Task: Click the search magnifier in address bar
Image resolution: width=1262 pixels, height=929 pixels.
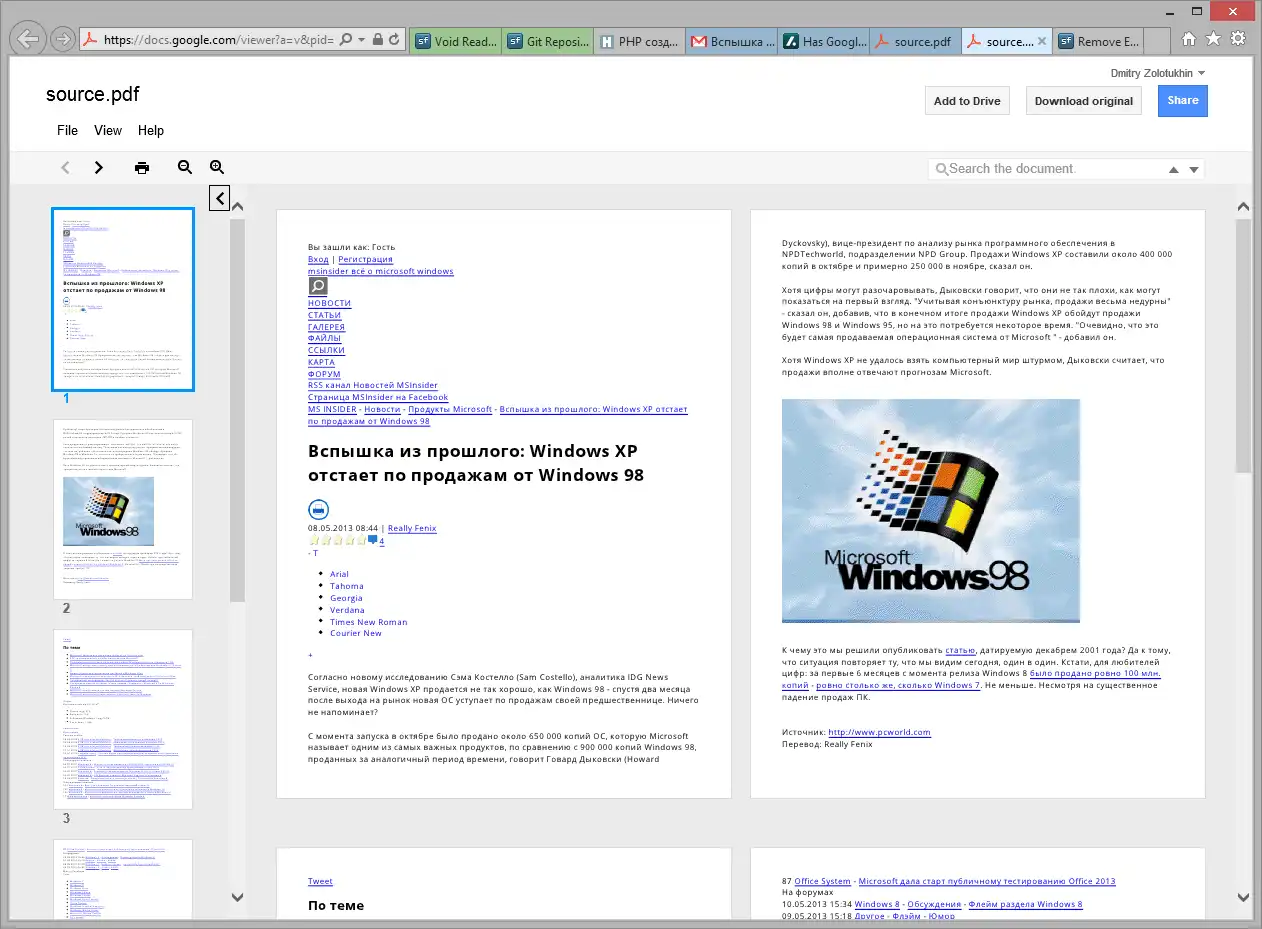Action: click(x=346, y=40)
